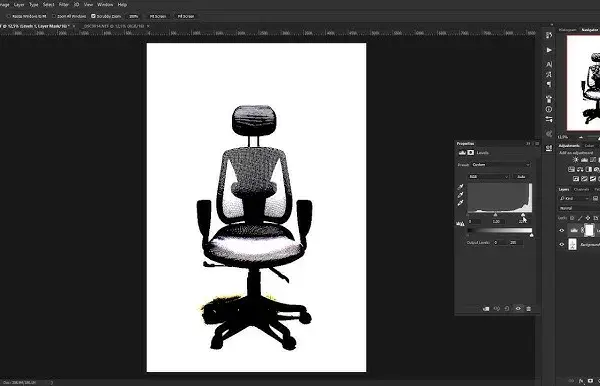Click the white input level slider handle

pyautogui.click(x=523, y=215)
